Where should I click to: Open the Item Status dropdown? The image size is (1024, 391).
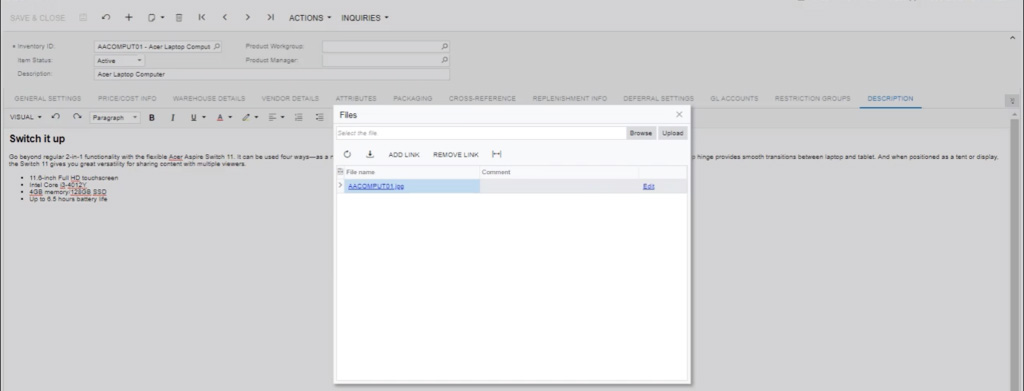pos(120,61)
